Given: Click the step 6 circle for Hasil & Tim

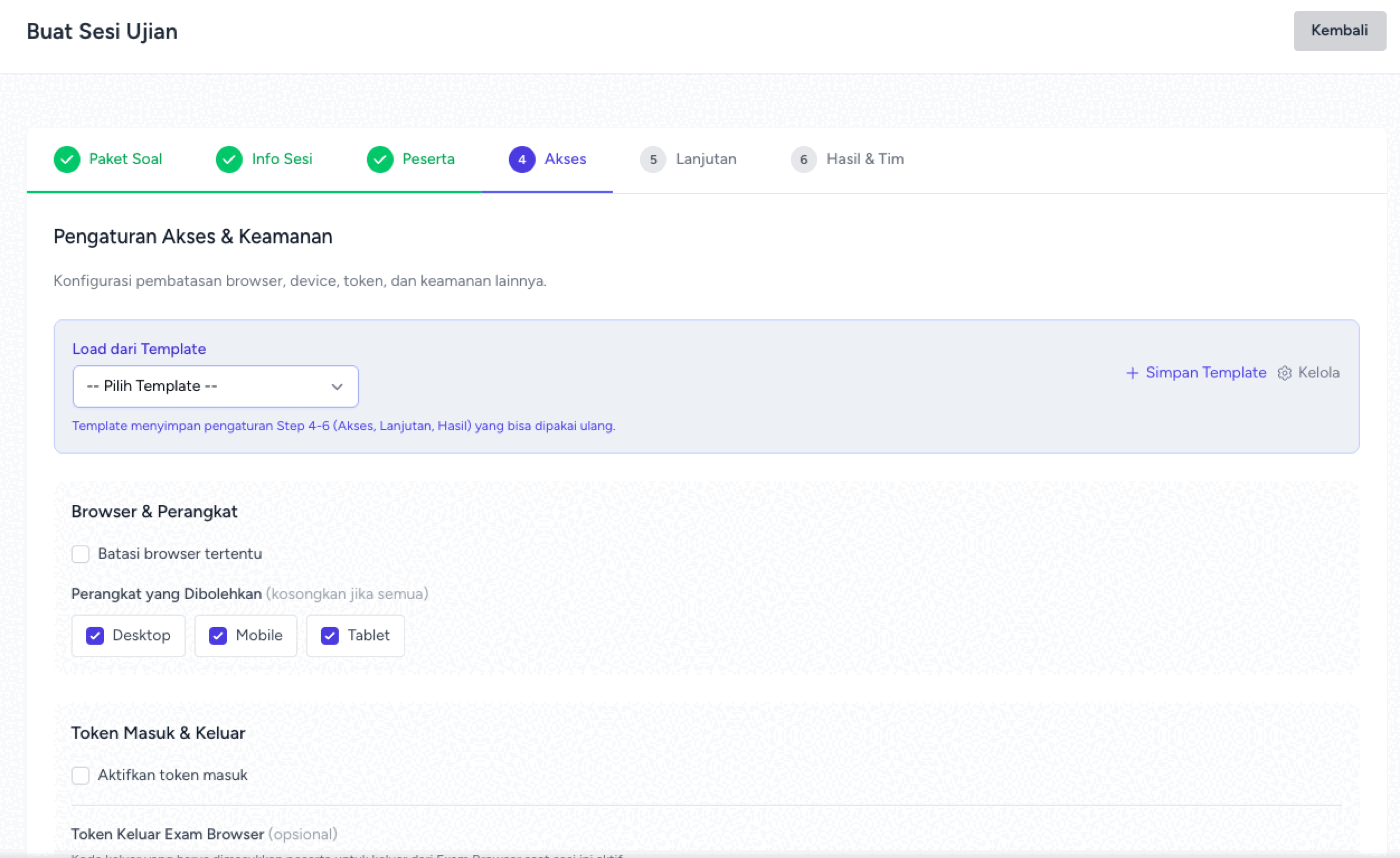Looking at the screenshot, I should point(804,159).
